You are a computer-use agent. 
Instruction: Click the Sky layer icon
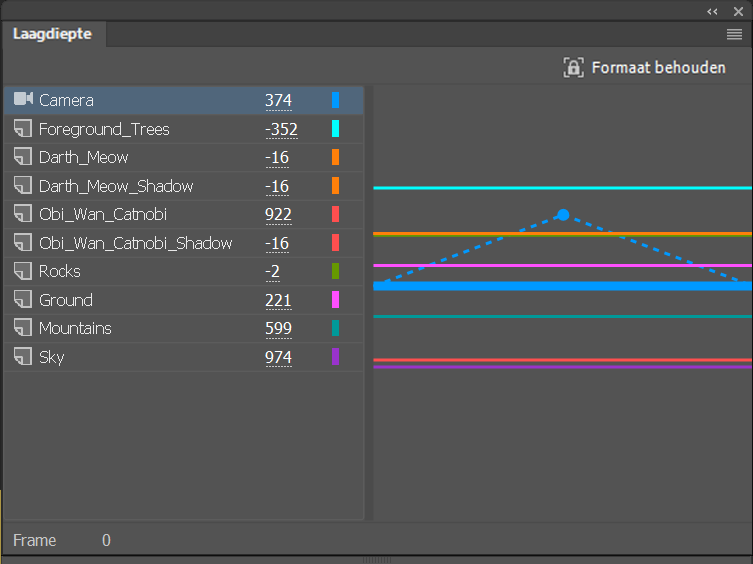(x=23, y=357)
